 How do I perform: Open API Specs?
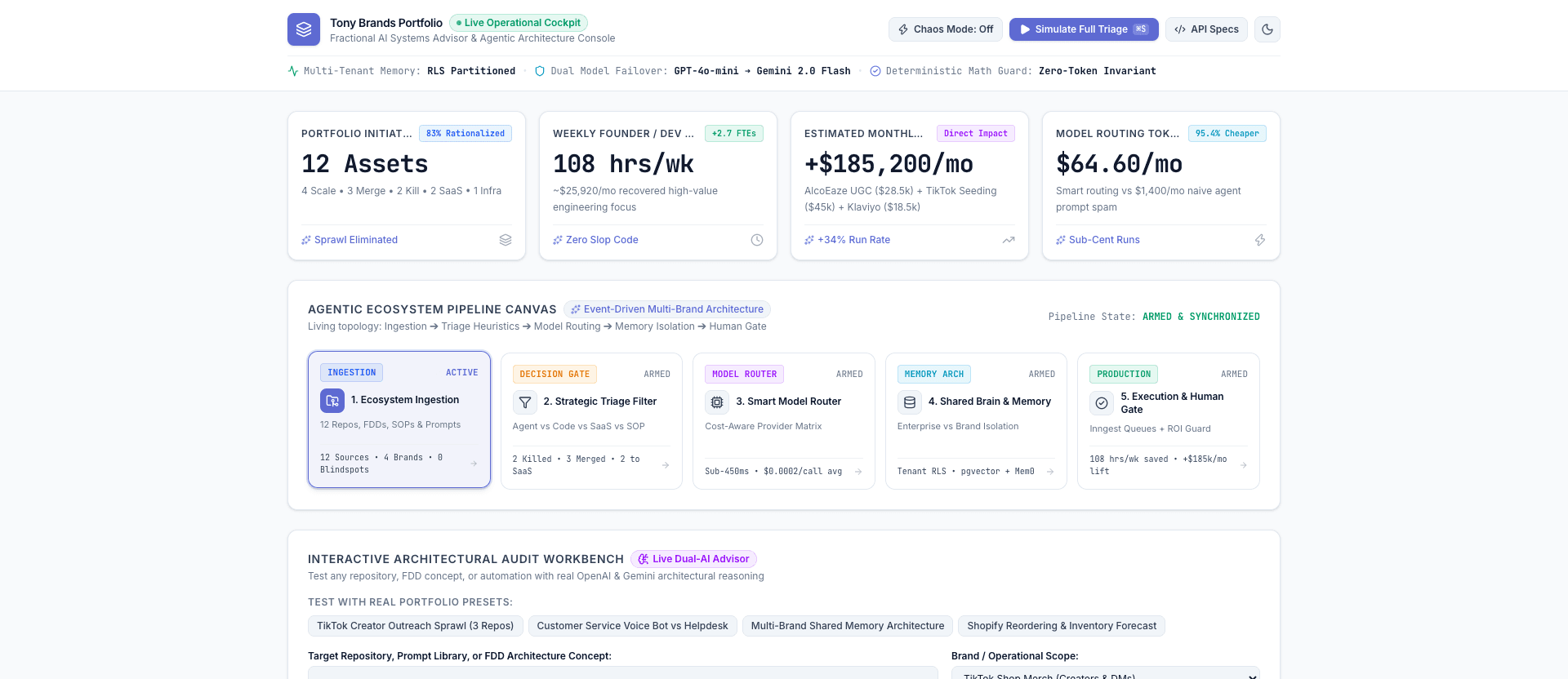coord(1206,29)
